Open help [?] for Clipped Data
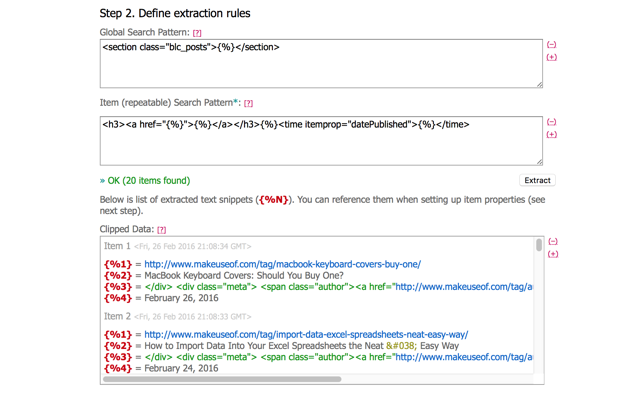Viewport: 640px width, 395px height. pyautogui.click(x=162, y=230)
